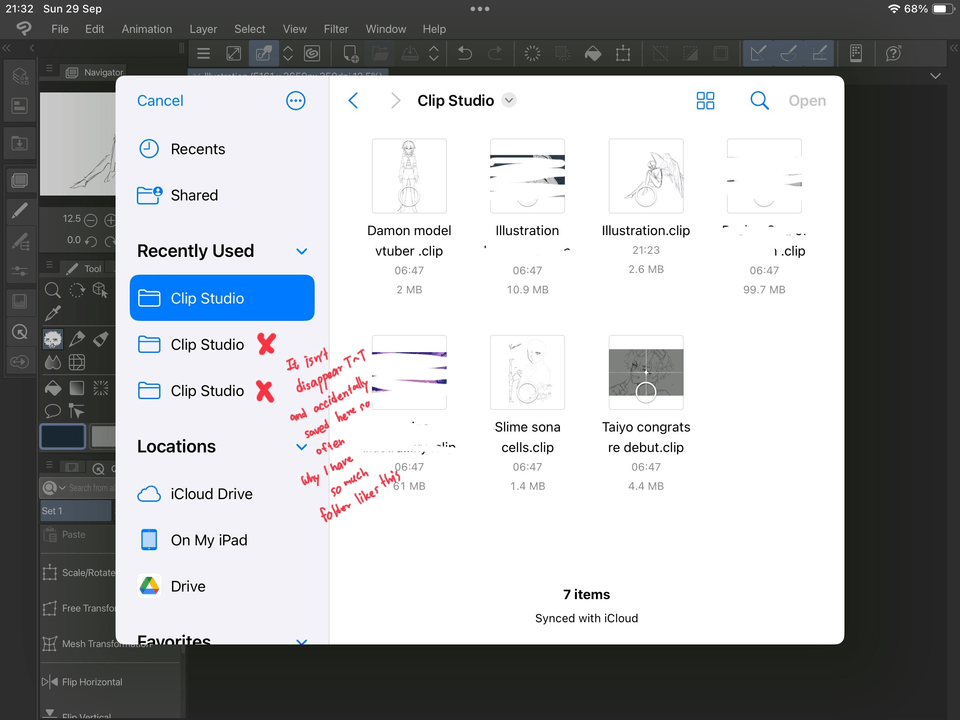Select On My iPad location
This screenshot has width=960, height=720.
click(x=208, y=540)
